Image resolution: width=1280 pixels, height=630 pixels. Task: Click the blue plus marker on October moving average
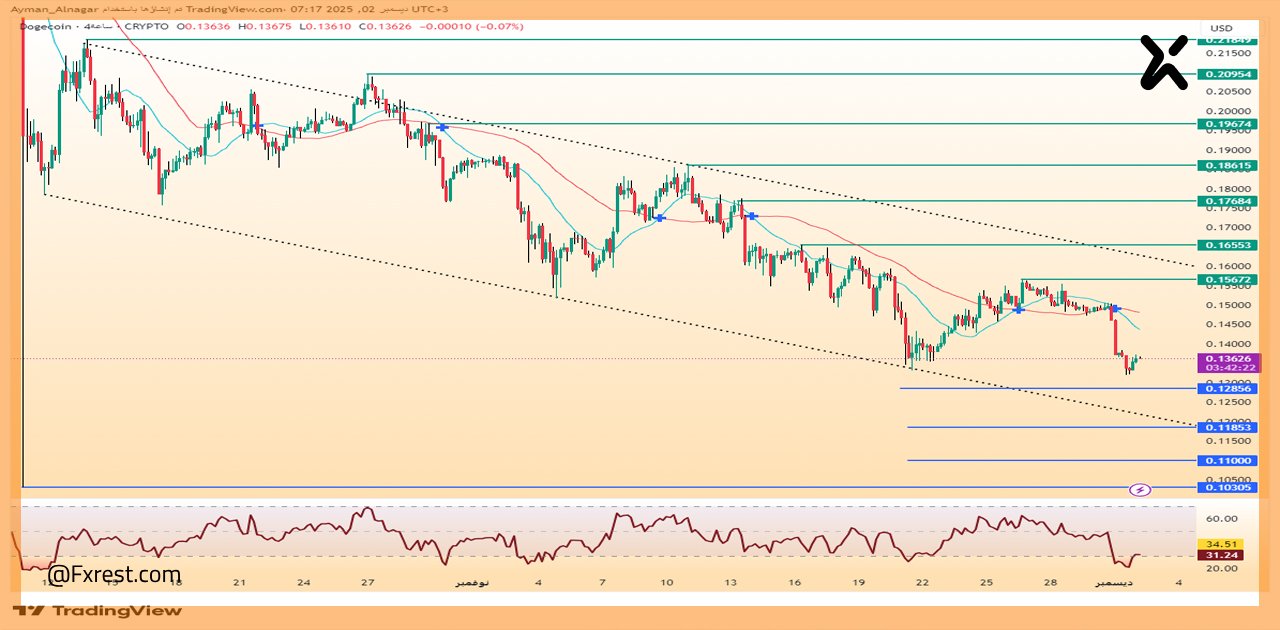point(441,127)
